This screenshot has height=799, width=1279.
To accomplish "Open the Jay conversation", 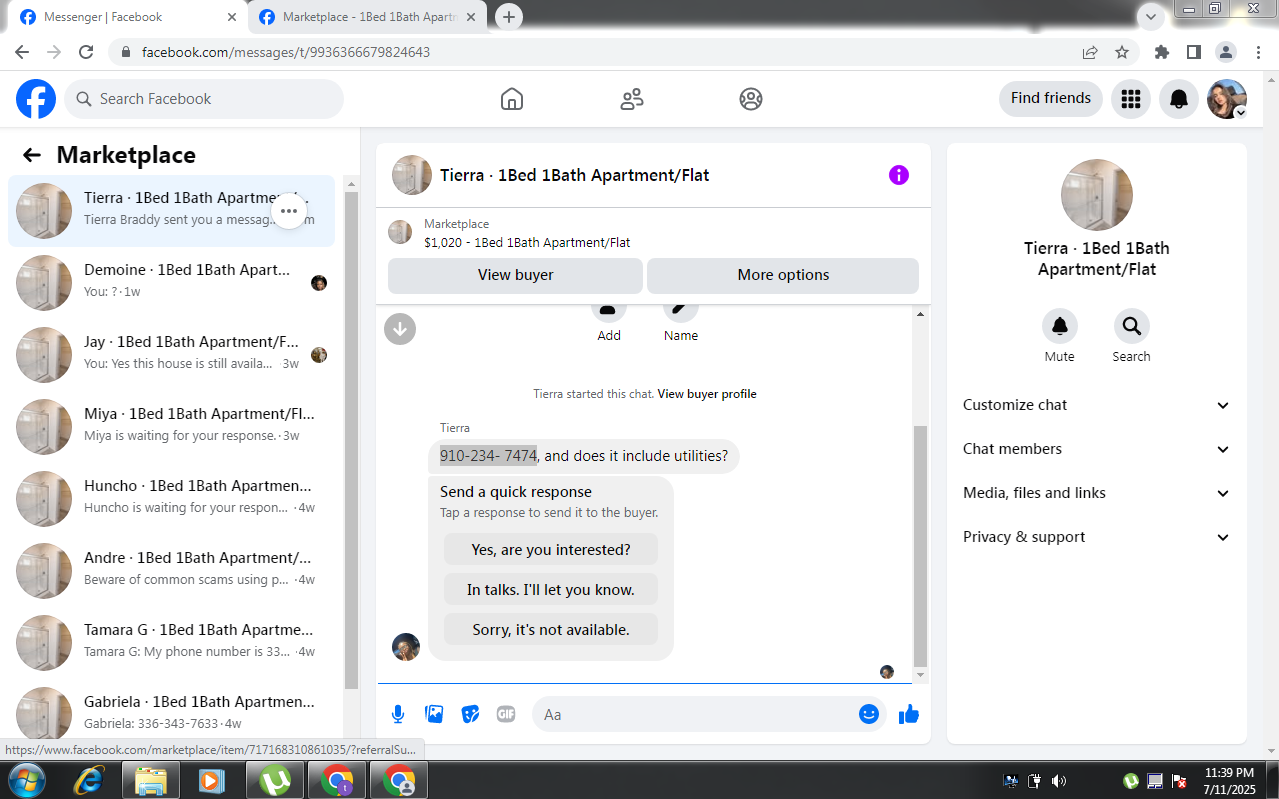I will [x=171, y=355].
